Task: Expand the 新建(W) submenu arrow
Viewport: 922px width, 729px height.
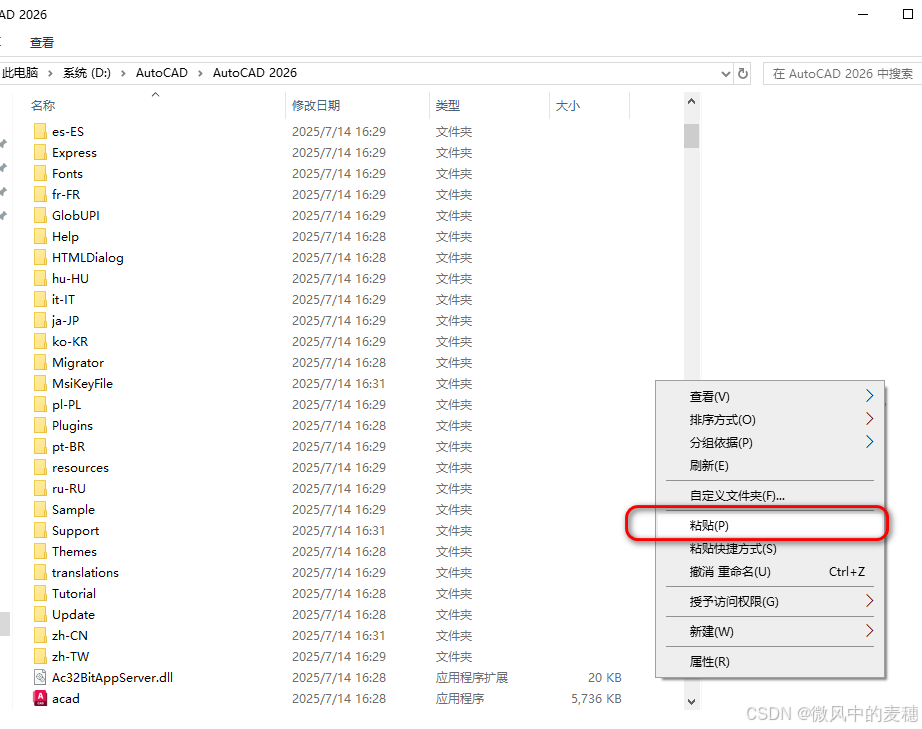Action: tap(870, 631)
